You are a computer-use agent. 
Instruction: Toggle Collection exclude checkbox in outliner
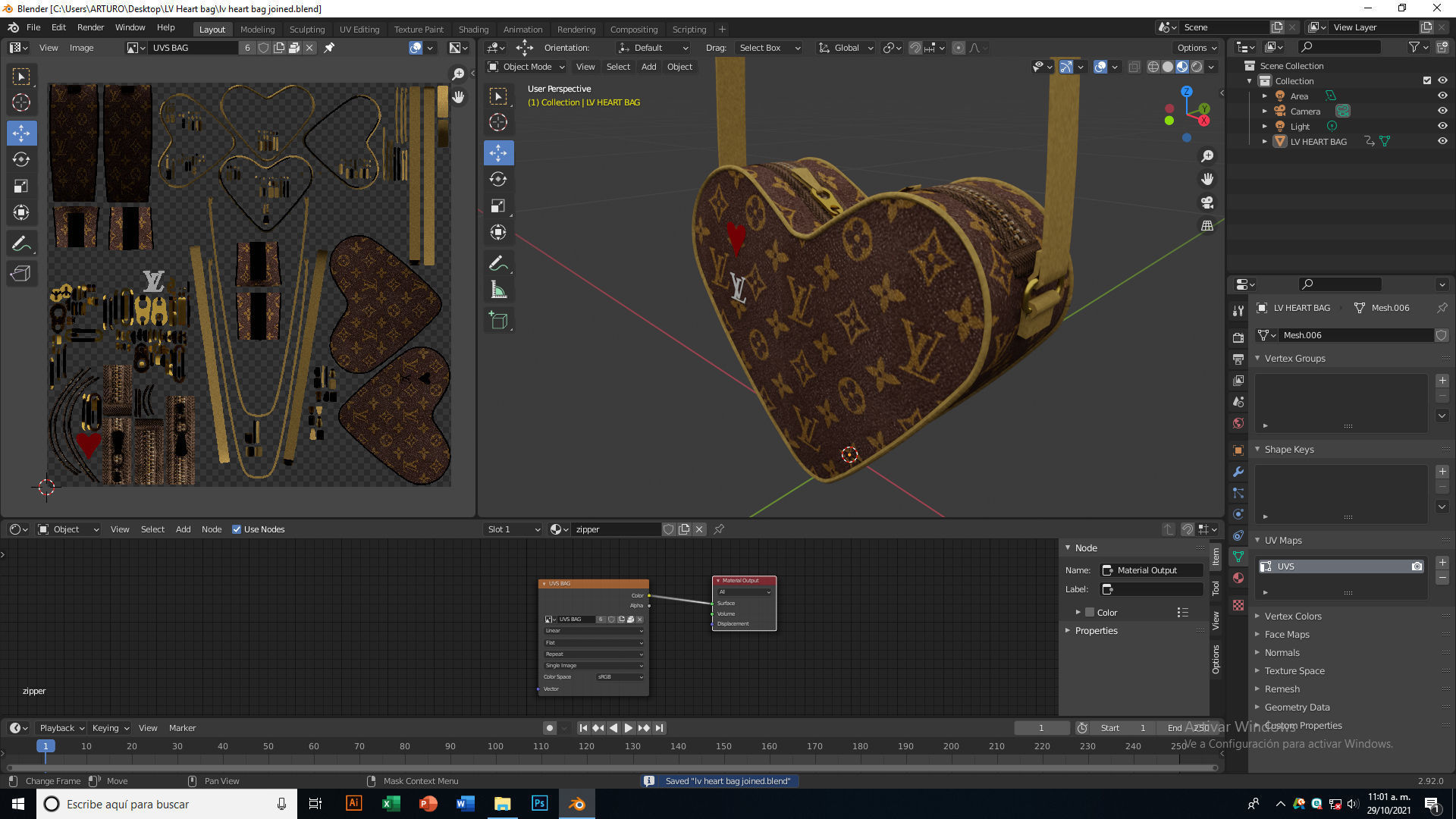[1427, 81]
